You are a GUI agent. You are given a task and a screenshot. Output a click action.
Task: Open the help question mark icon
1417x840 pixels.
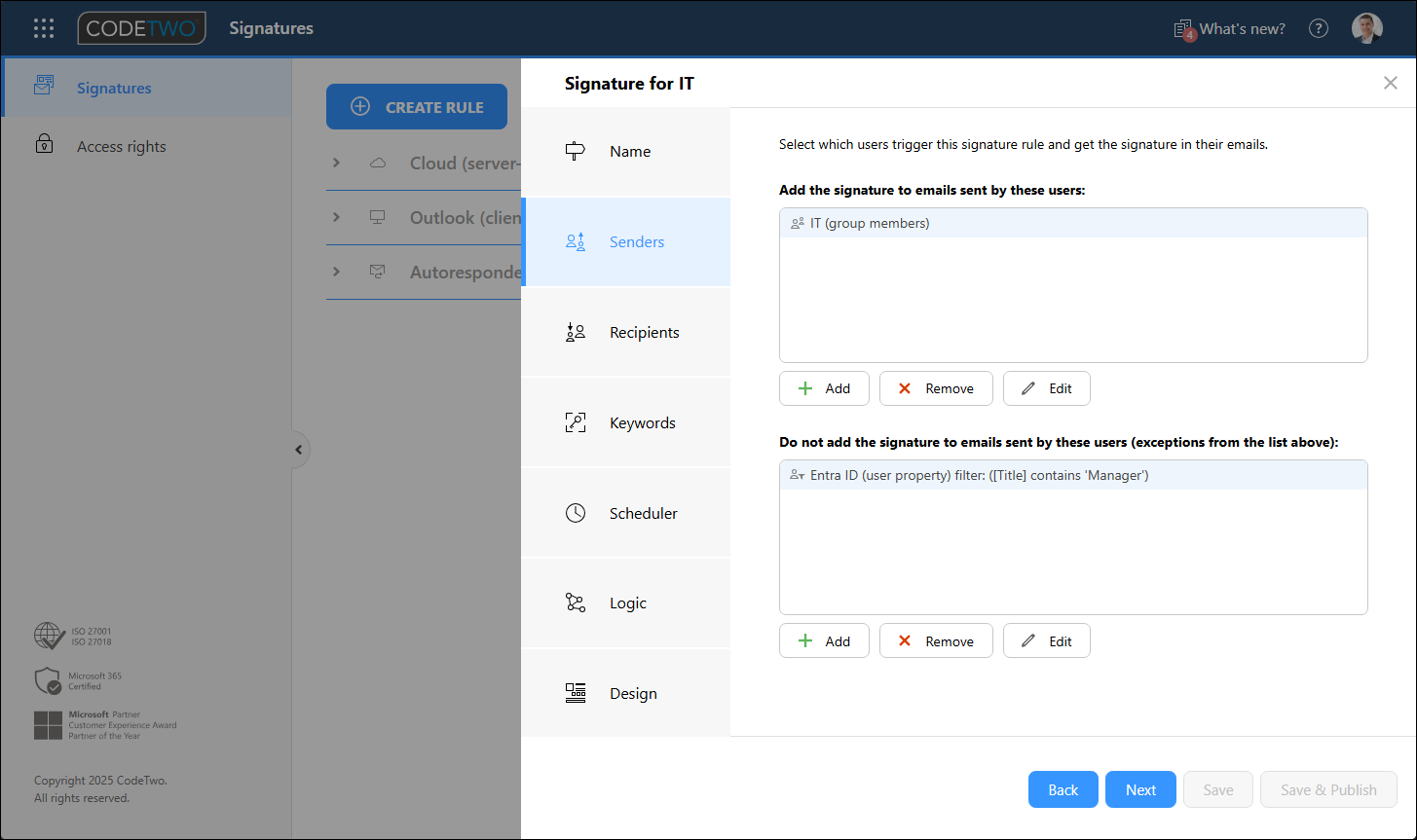pyautogui.click(x=1319, y=28)
